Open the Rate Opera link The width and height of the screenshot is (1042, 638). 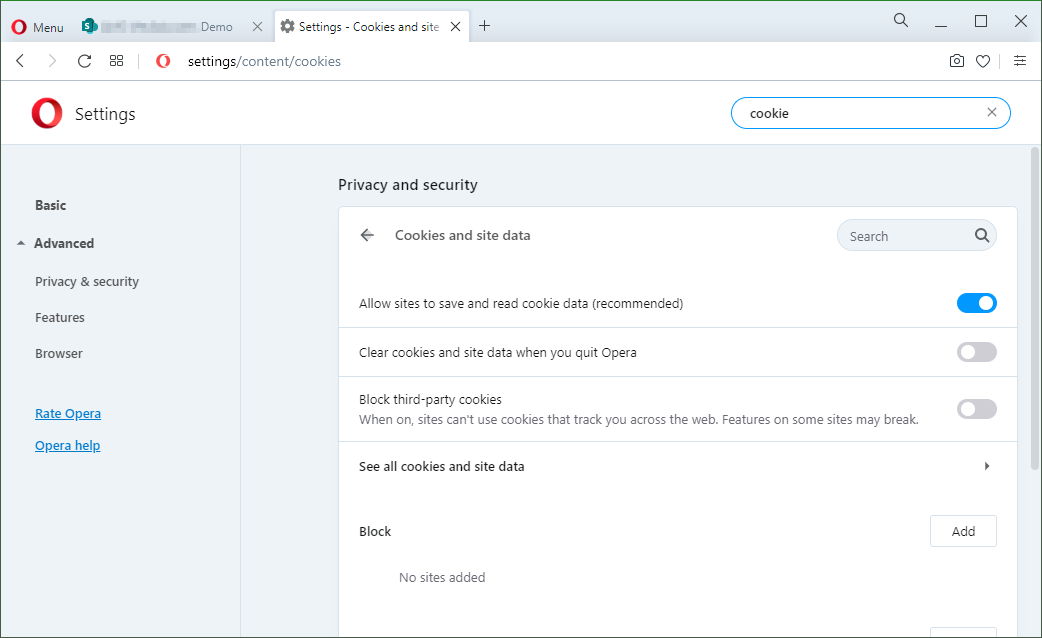68,413
